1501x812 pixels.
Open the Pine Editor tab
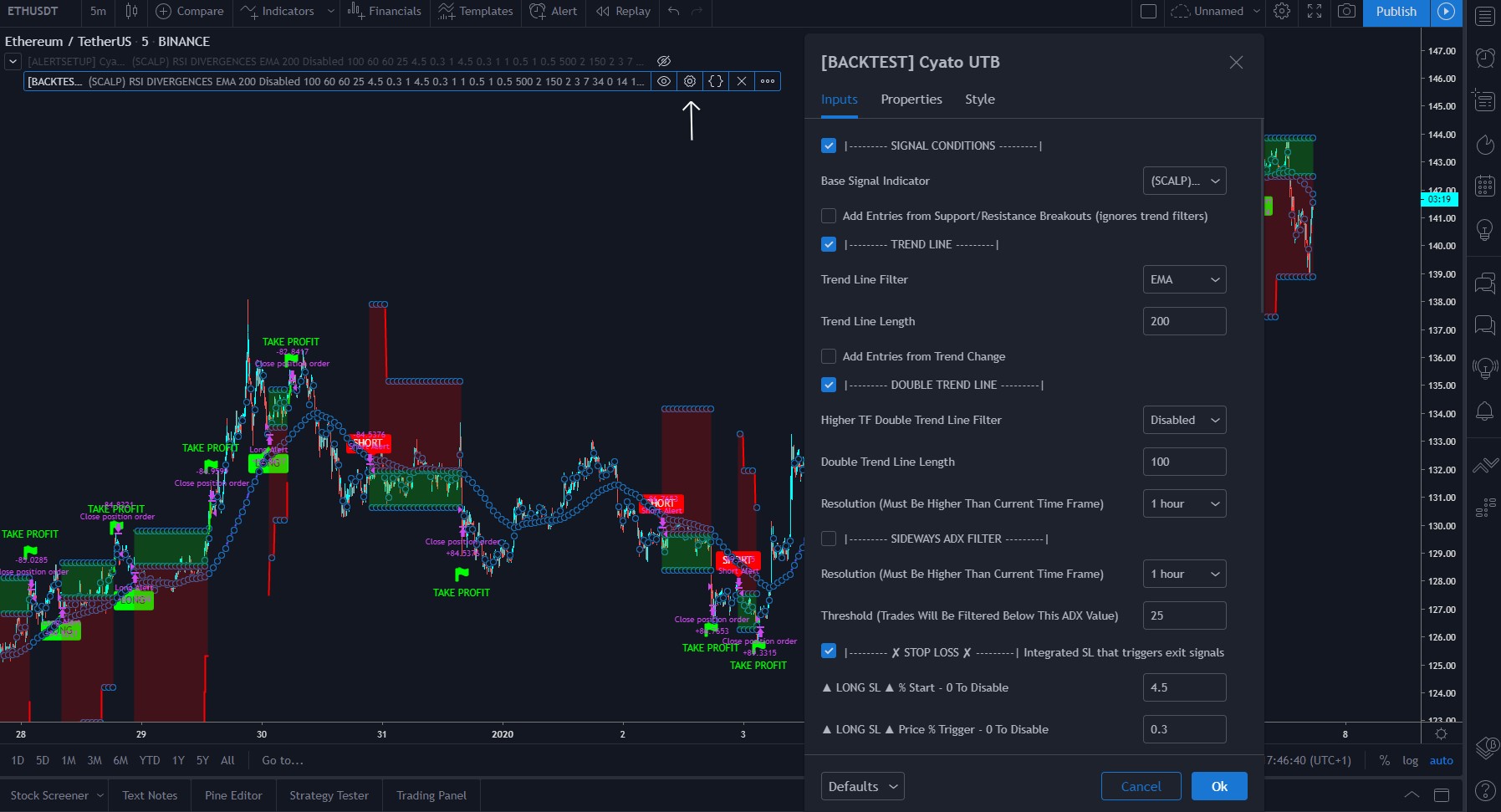coord(233,795)
